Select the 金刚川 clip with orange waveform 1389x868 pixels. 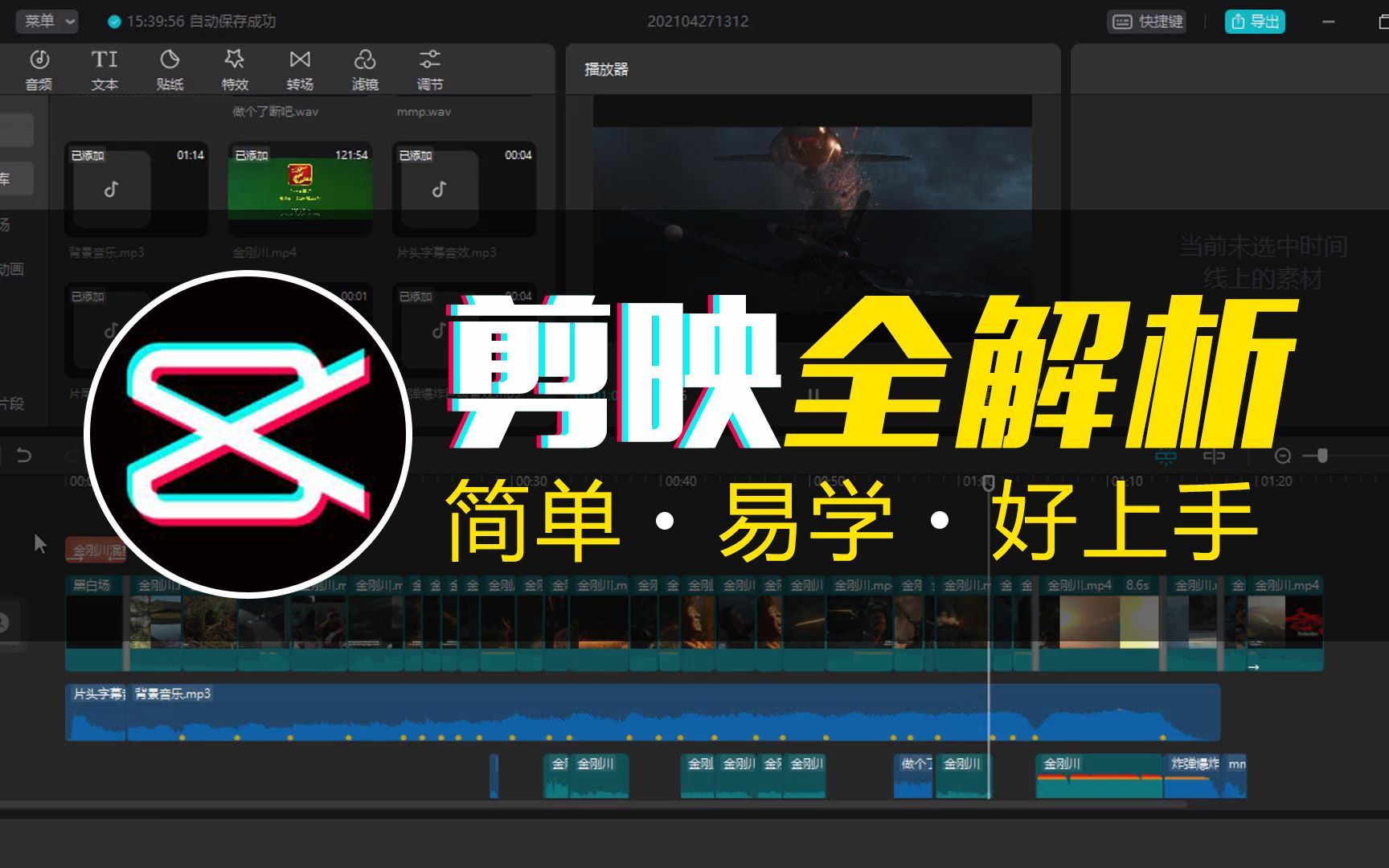point(1099,776)
